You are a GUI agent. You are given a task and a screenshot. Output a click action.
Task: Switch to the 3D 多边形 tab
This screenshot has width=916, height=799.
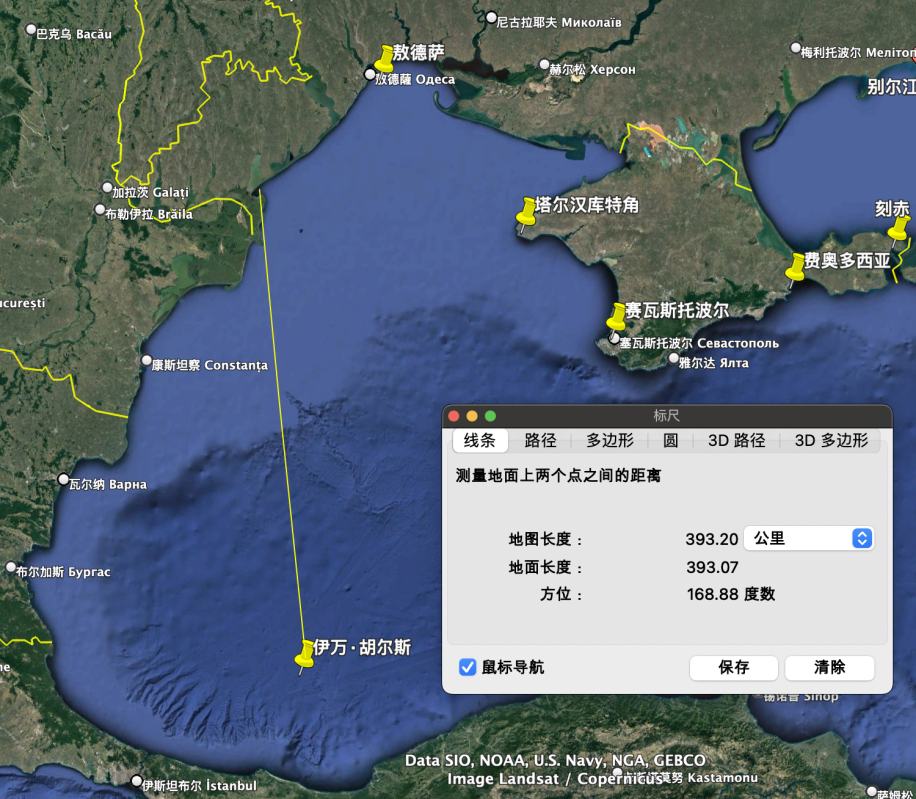coord(831,440)
